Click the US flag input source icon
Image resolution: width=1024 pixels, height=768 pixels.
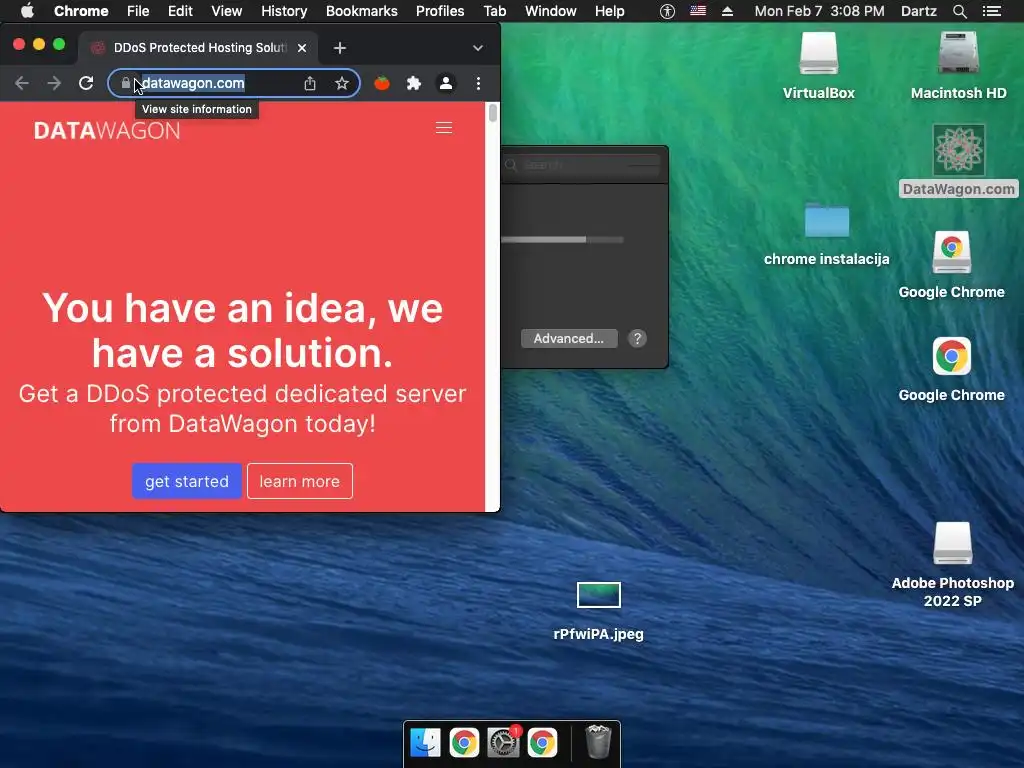[x=697, y=10]
